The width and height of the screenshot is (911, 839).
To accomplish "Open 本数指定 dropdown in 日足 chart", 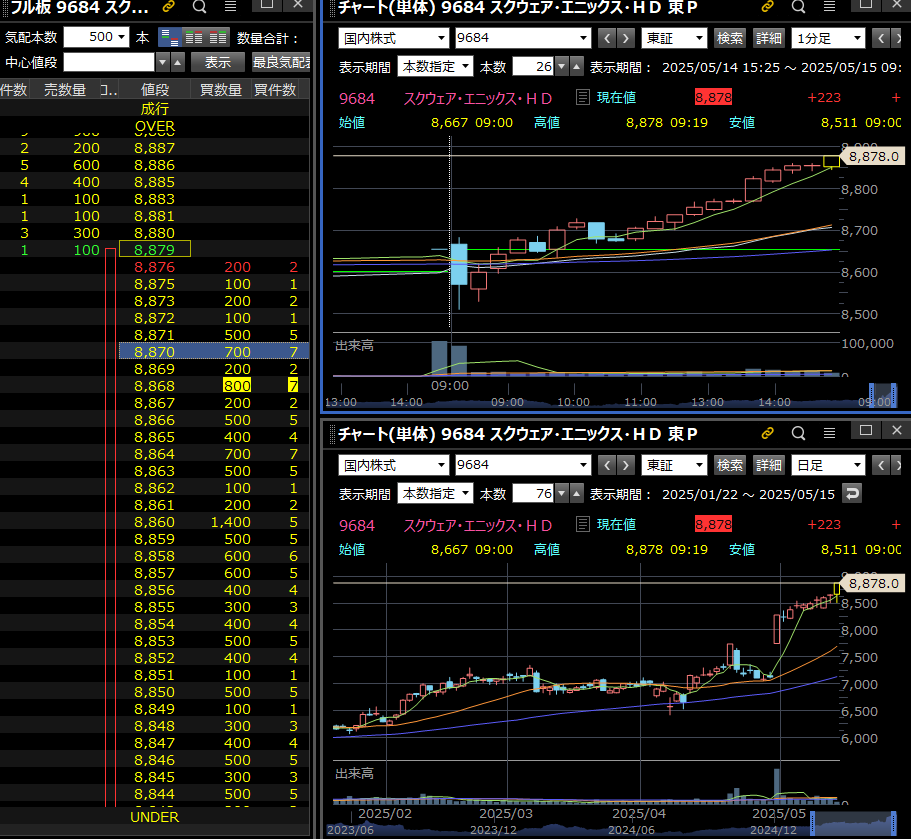I will [x=435, y=494].
